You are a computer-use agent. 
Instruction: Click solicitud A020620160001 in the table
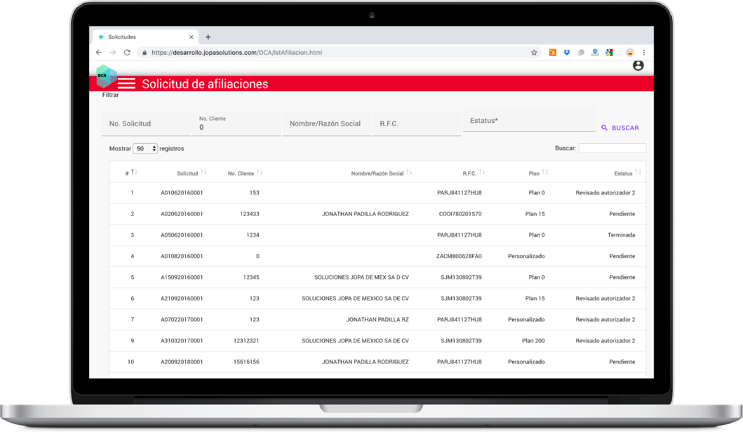click(181, 214)
